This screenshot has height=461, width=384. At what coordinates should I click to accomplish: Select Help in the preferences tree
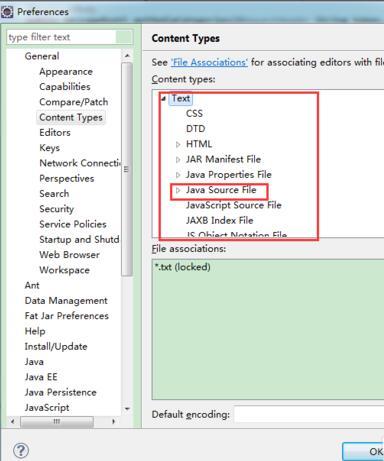(x=35, y=331)
